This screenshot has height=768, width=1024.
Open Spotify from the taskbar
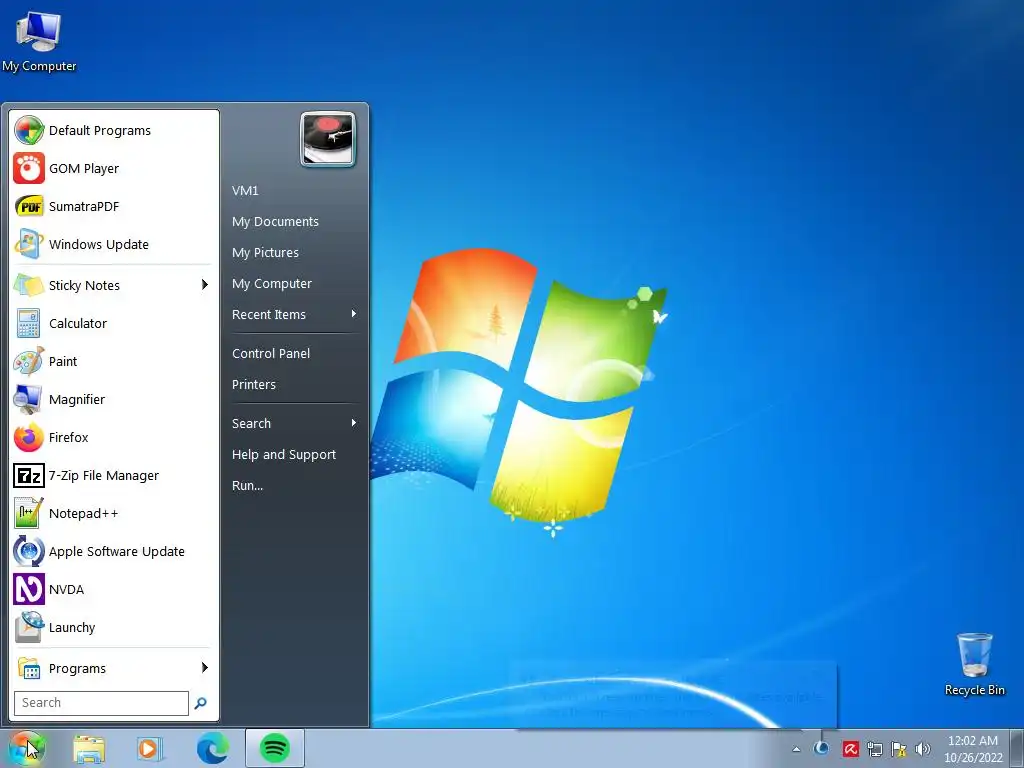point(275,748)
